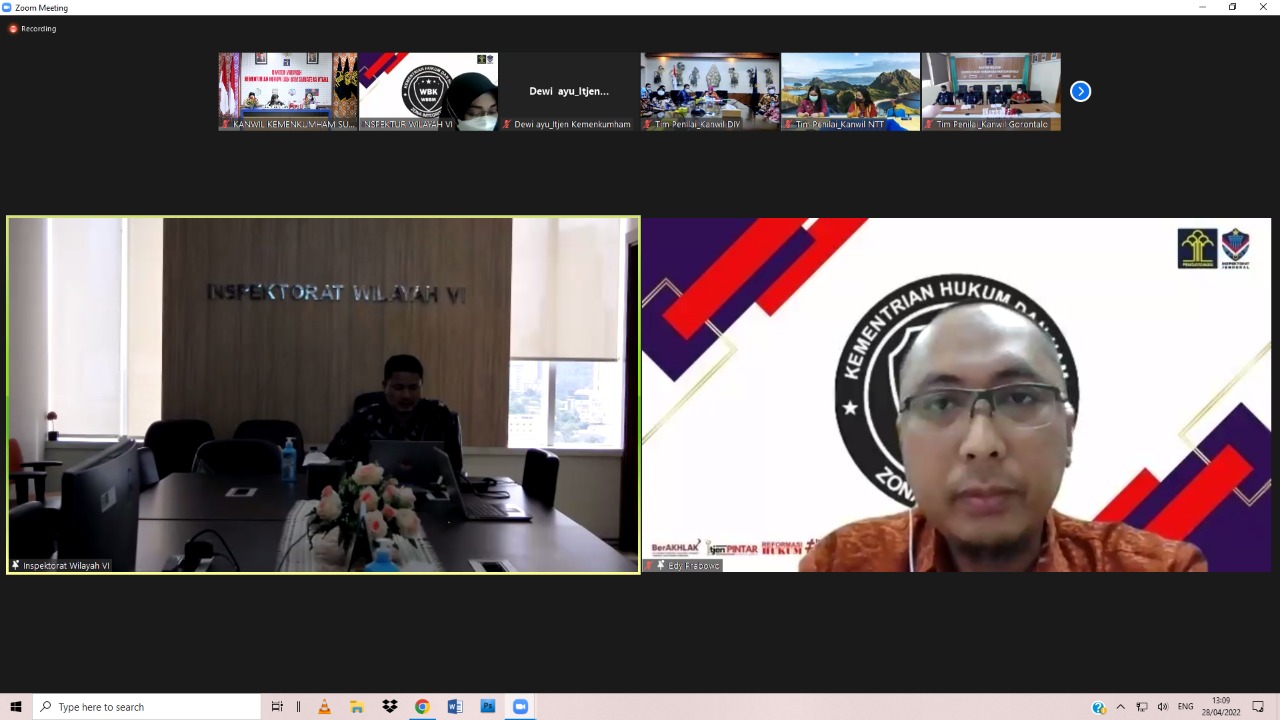The width and height of the screenshot is (1280, 720).
Task: Open Dropbox from the taskbar
Action: point(390,707)
